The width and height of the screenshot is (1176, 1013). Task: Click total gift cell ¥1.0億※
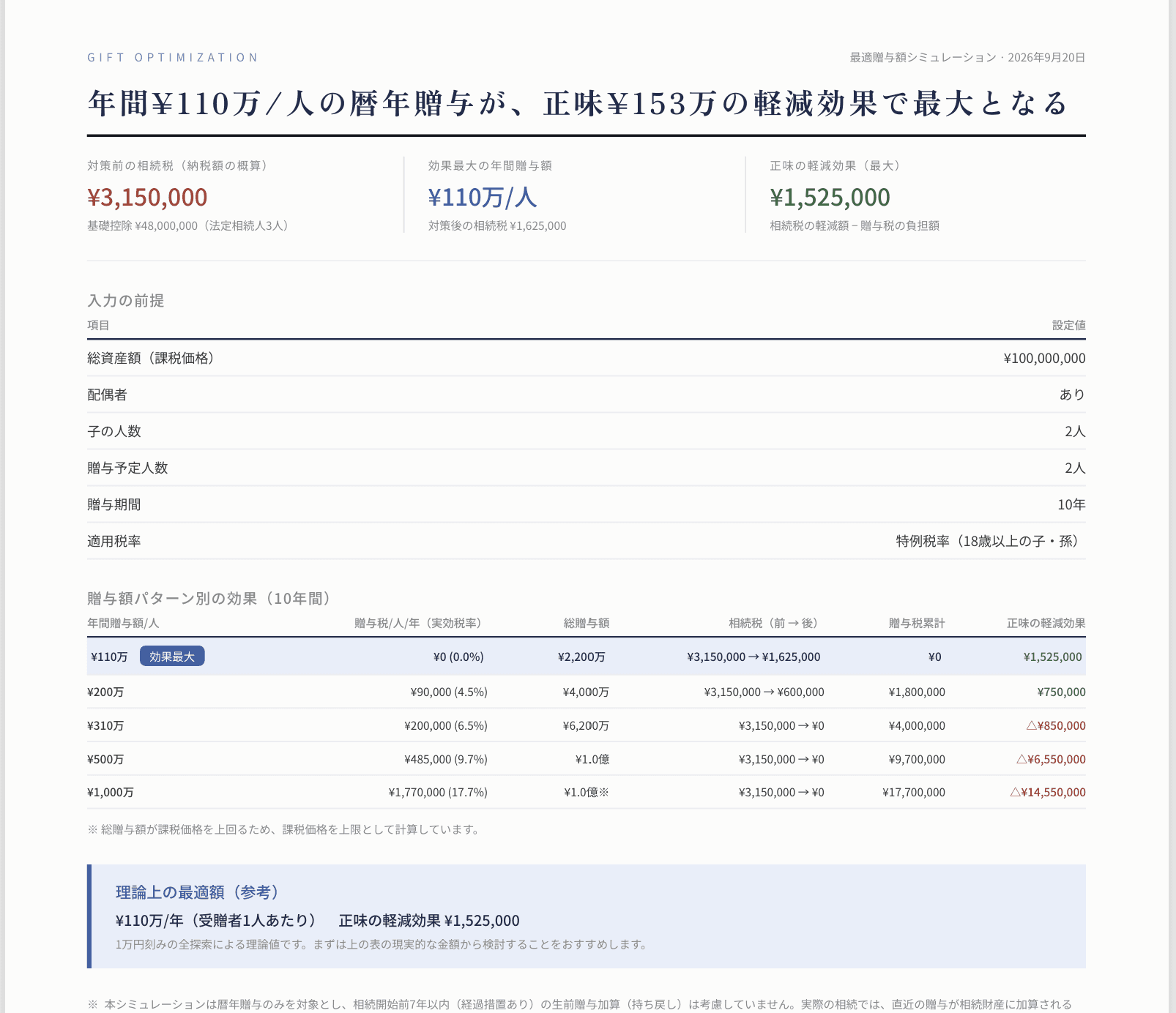click(x=587, y=792)
